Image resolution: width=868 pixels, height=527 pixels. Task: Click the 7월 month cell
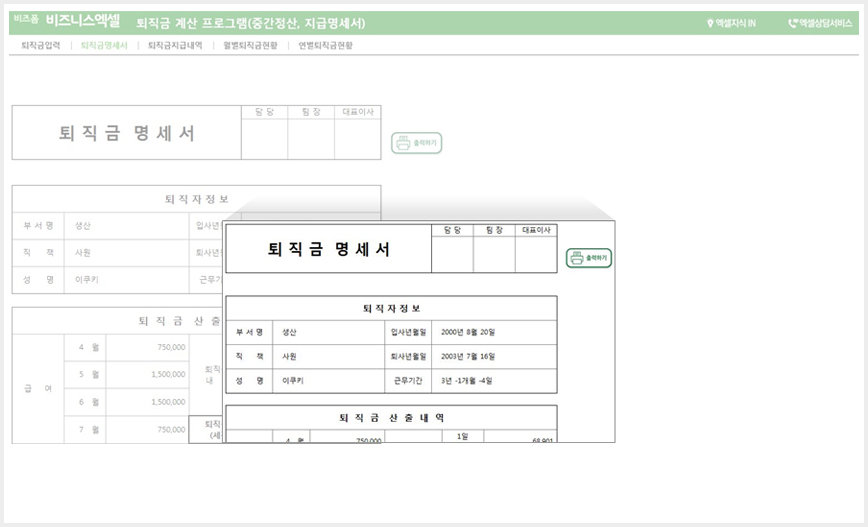[85, 430]
